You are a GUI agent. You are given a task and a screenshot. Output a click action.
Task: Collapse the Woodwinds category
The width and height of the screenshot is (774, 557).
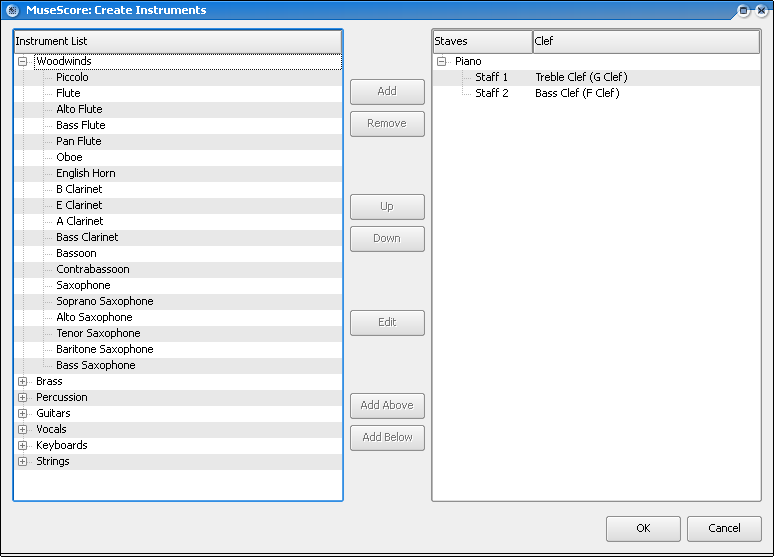pos(22,61)
